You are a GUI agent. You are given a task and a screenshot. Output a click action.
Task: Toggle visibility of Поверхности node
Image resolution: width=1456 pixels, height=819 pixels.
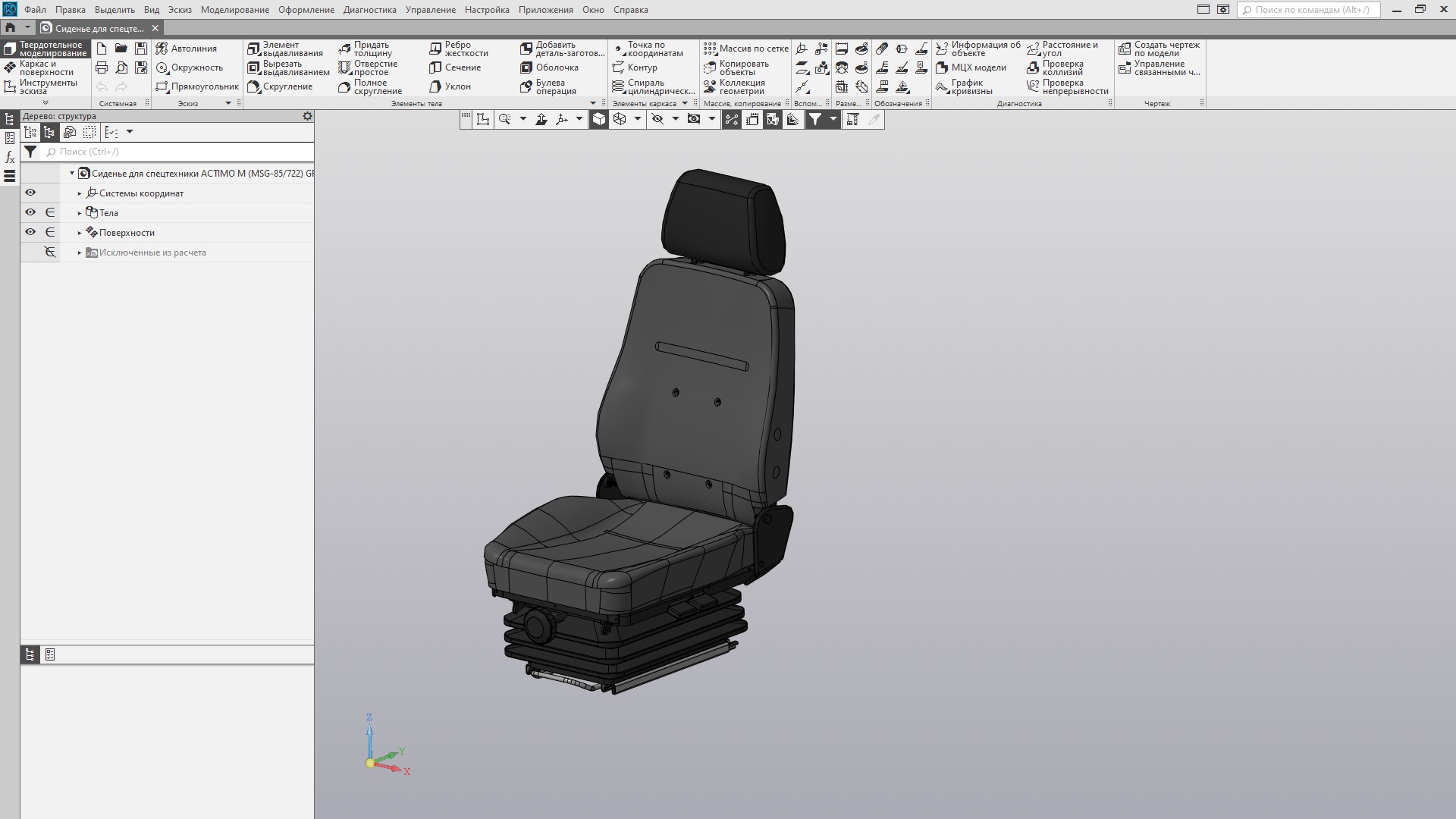(30, 232)
